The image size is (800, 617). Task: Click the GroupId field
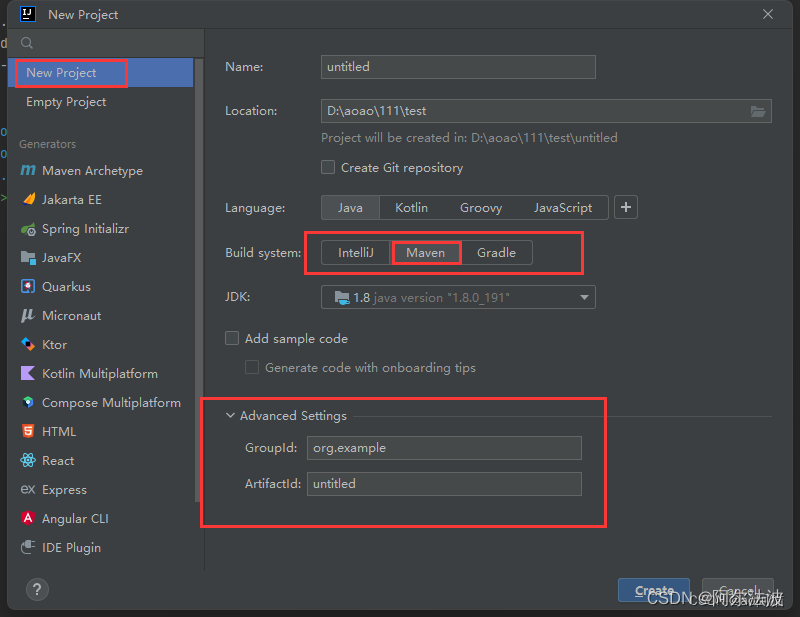(x=444, y=448)
